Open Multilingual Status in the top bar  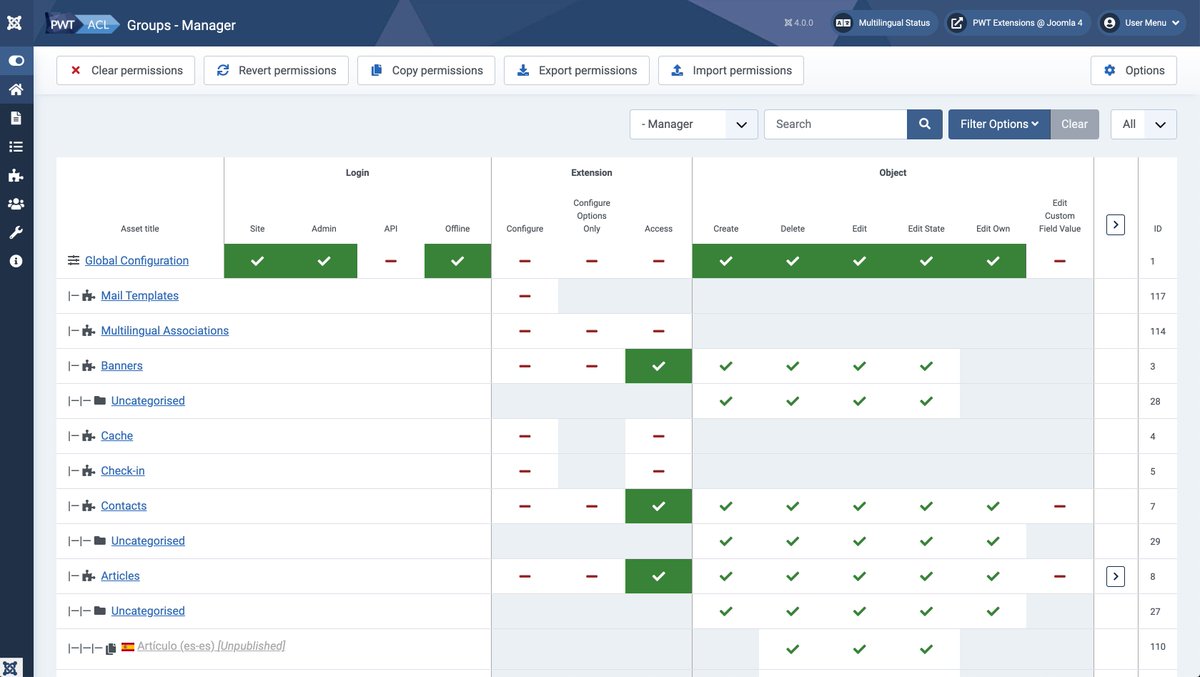click(x=884, y=21)
